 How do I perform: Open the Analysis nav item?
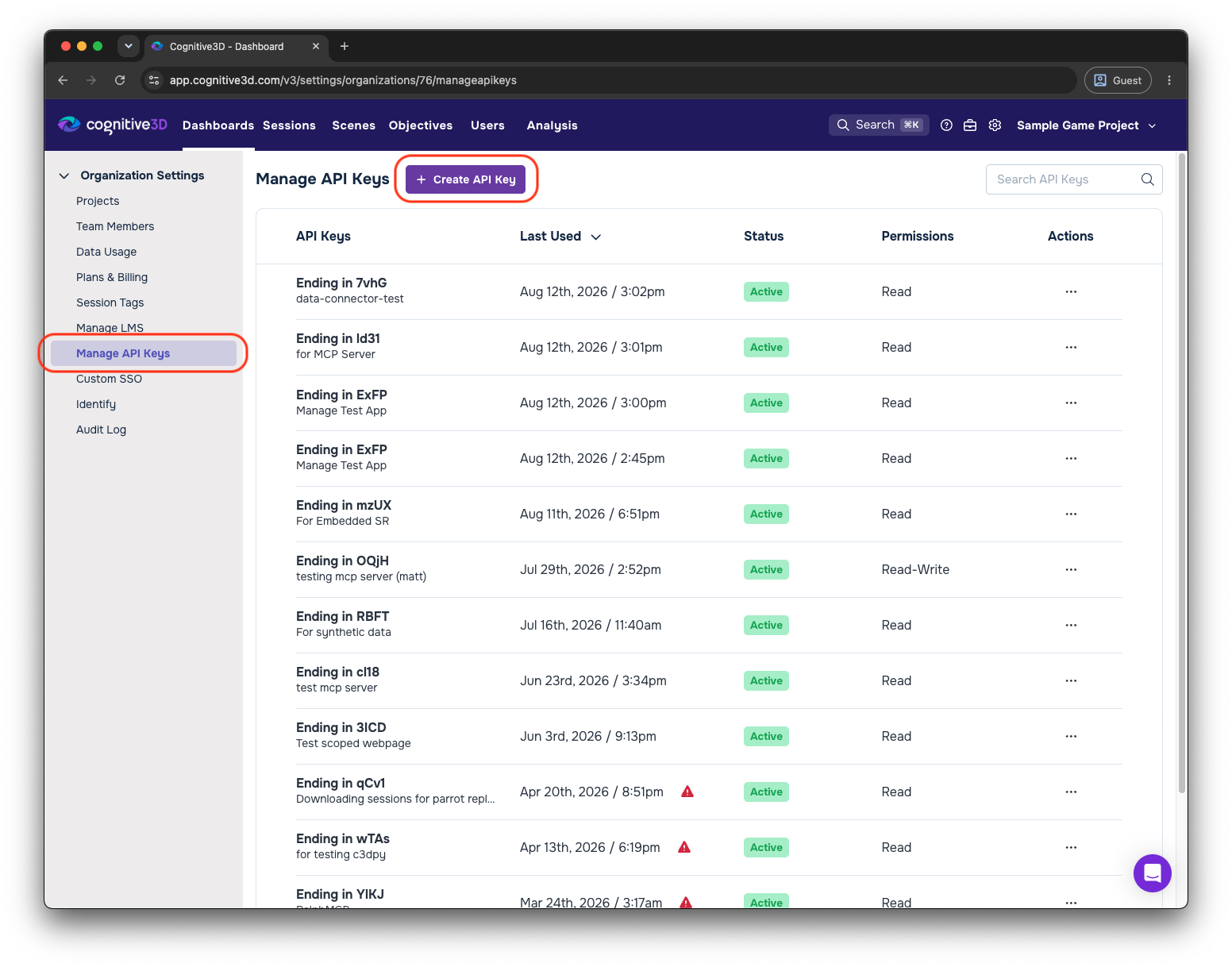pos(552,125)
